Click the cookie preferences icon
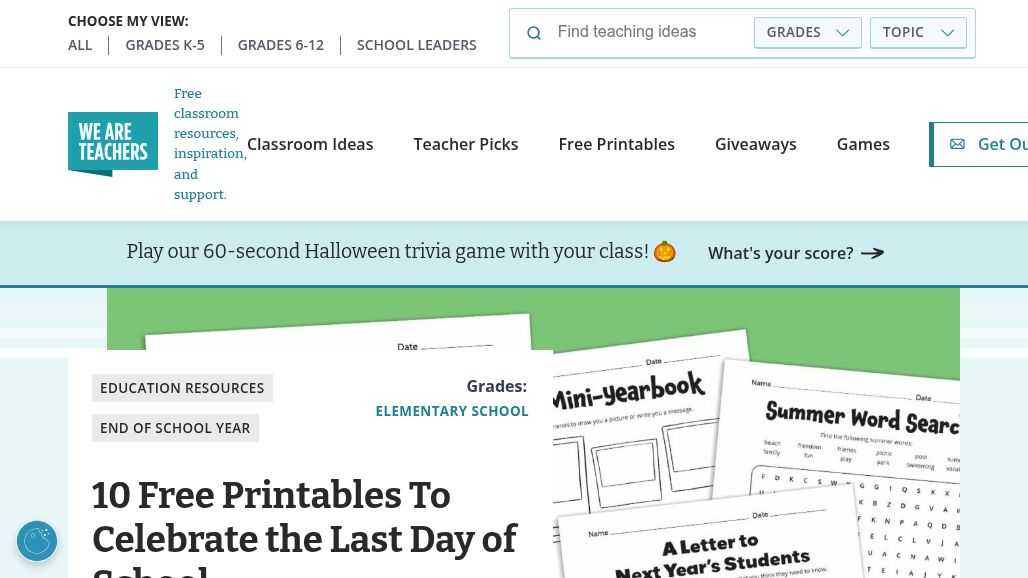 pos(37,541)
